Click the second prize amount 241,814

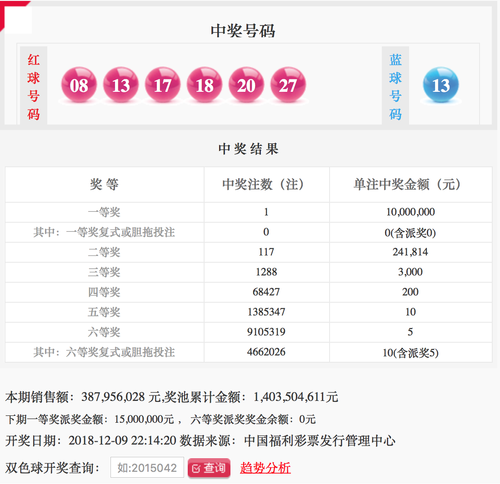tap(410, 252)
